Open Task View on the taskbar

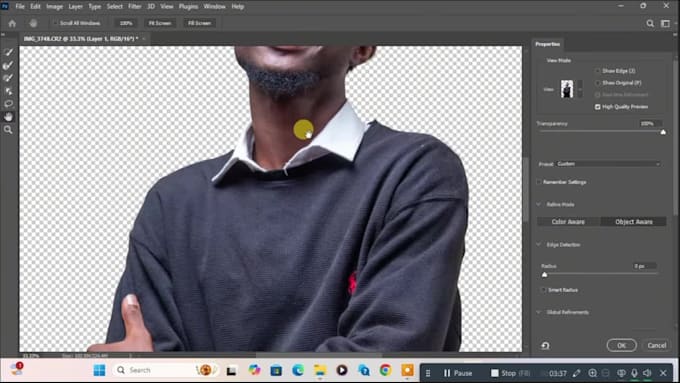(x=232, y=371)
